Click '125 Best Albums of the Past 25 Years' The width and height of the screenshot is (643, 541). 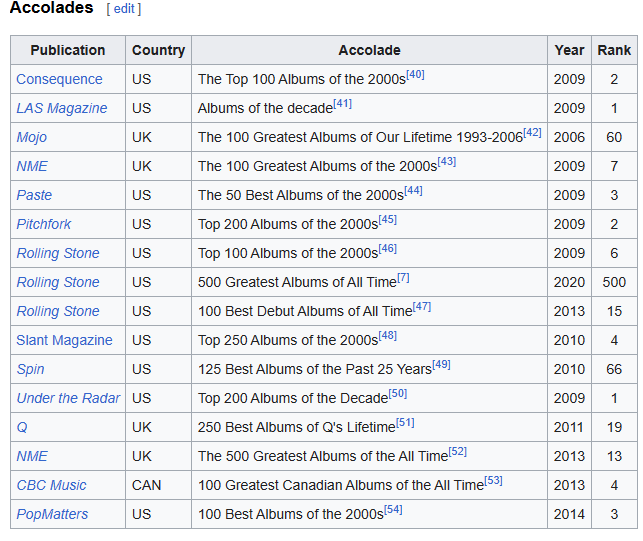tap(315, 370)
